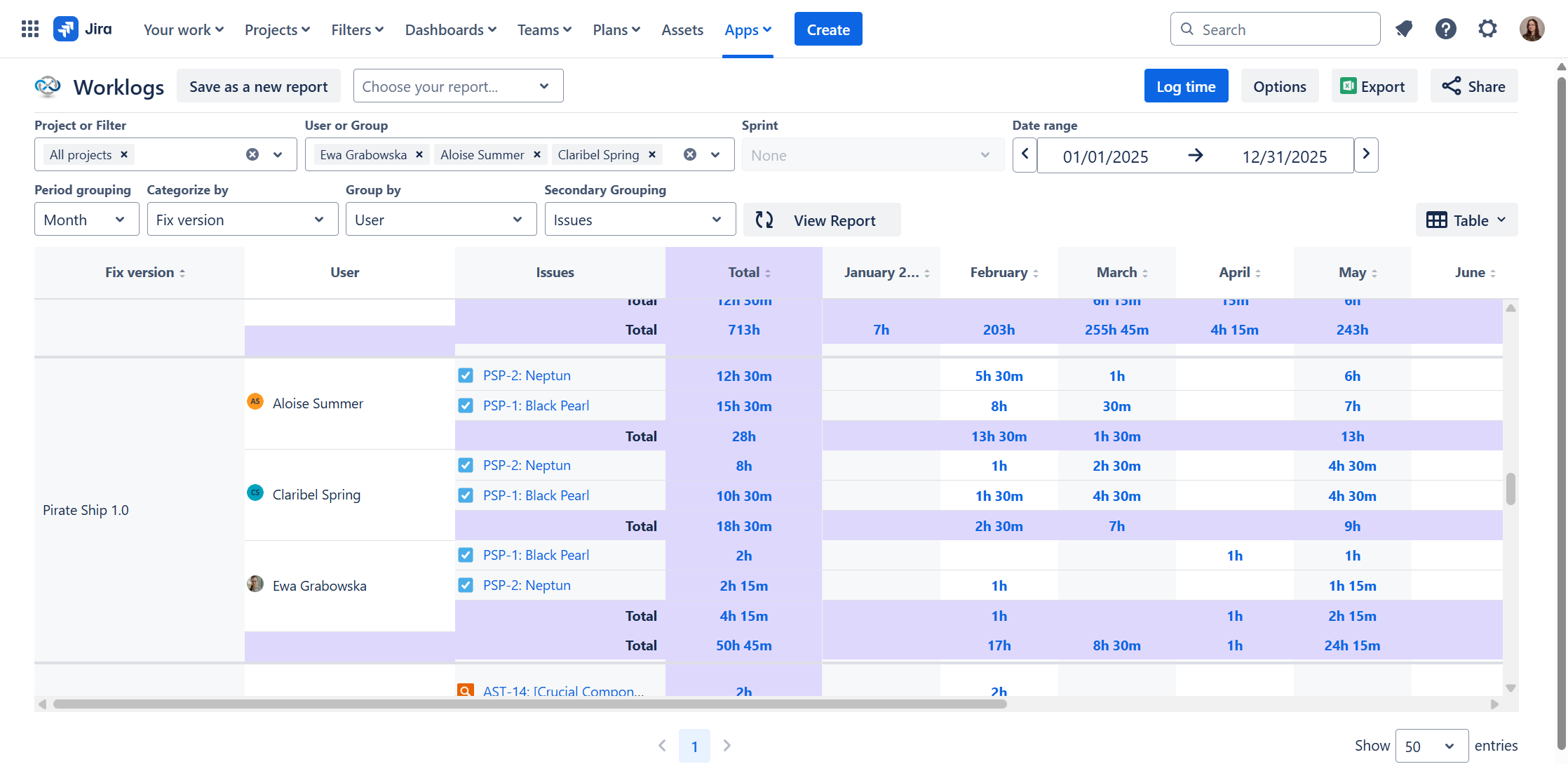This screenshot has width=1568, height=764.
Task: Toggle PSP-2 Neptun checkbox for Aloise Summer
Action: point(466,375)
